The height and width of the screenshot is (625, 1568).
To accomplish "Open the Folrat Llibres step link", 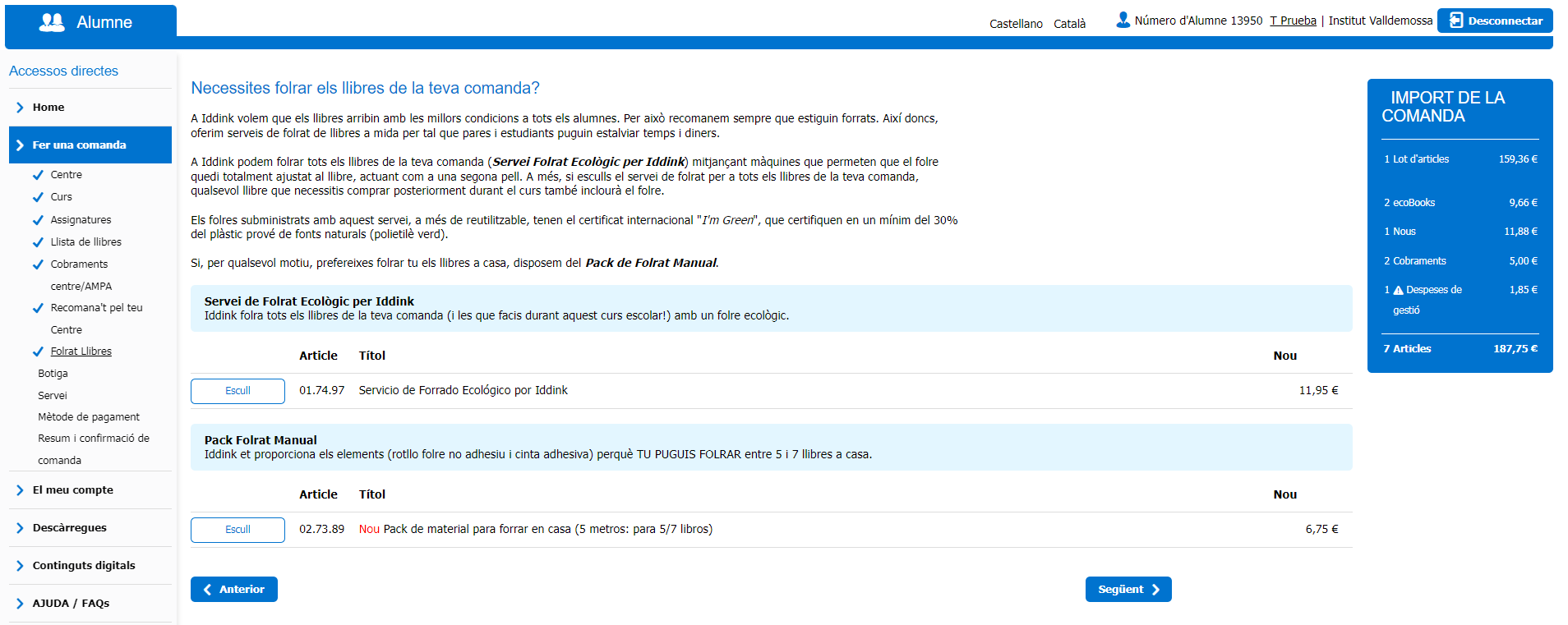I will tap(81, 352).
